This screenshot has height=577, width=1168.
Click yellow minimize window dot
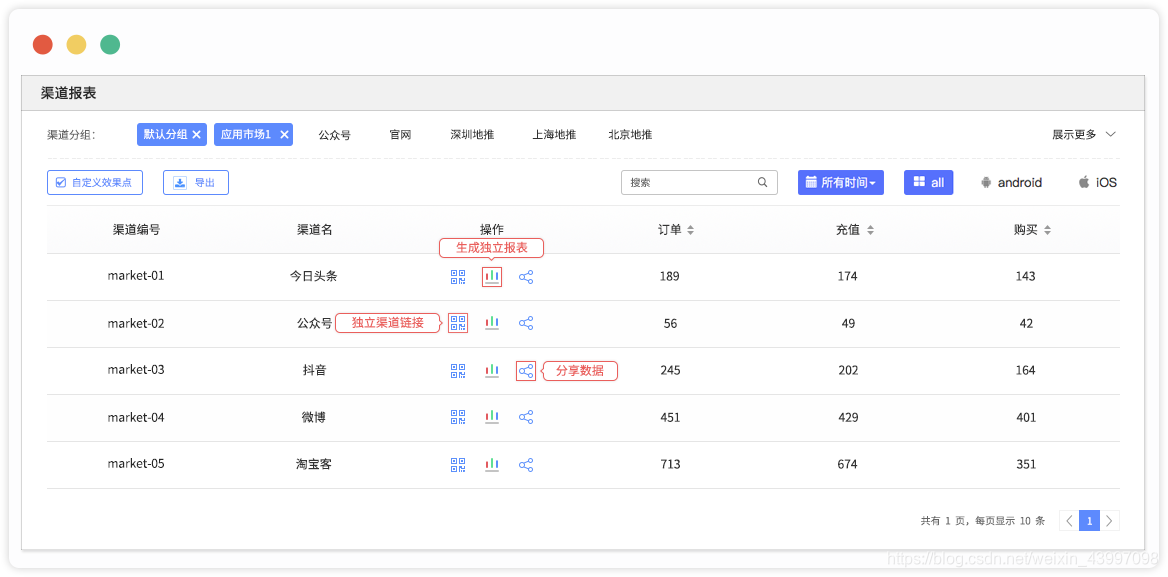(x=76, y=45)
